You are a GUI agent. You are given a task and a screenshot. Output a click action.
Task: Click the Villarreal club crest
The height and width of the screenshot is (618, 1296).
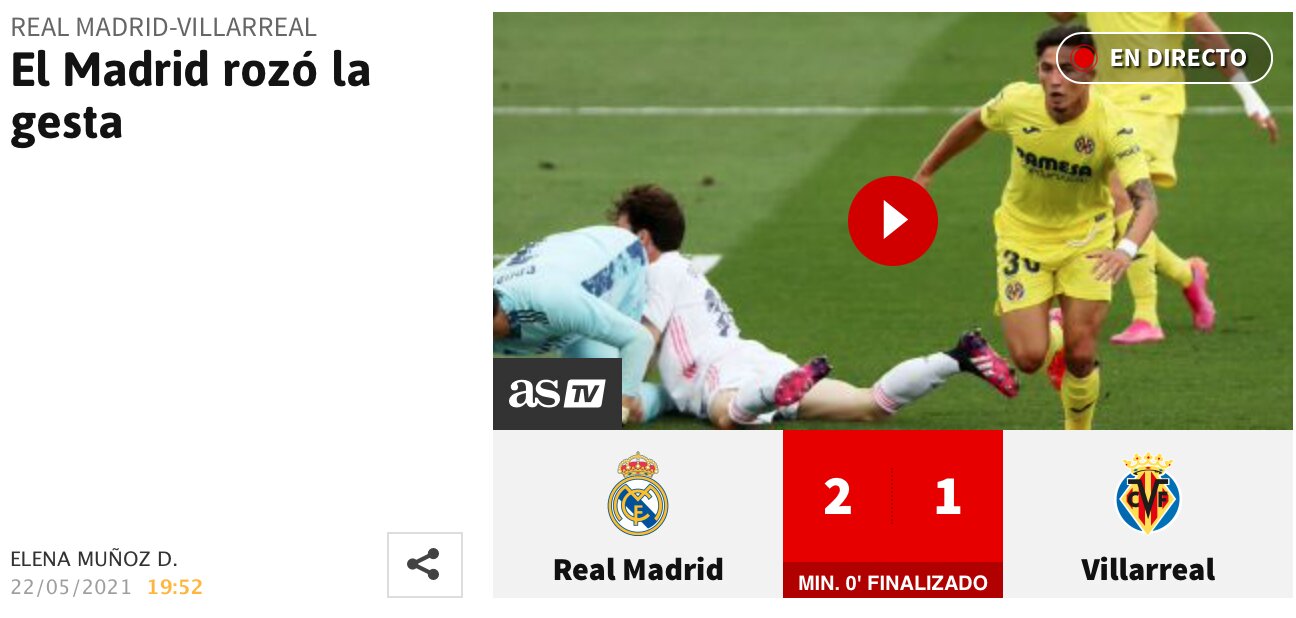click(x=1147, y=493)
